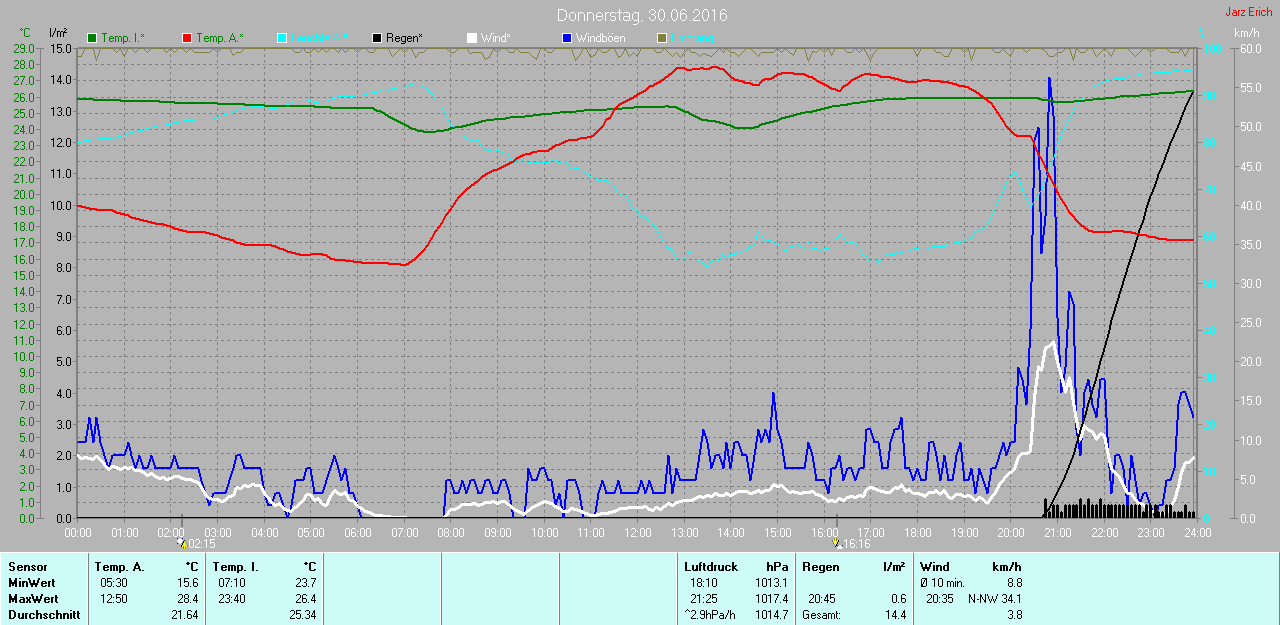Click the 16:16 marker icon on the time axis
The width and height of the screenshot is (1280, 625).
click(x=836, y=544)
